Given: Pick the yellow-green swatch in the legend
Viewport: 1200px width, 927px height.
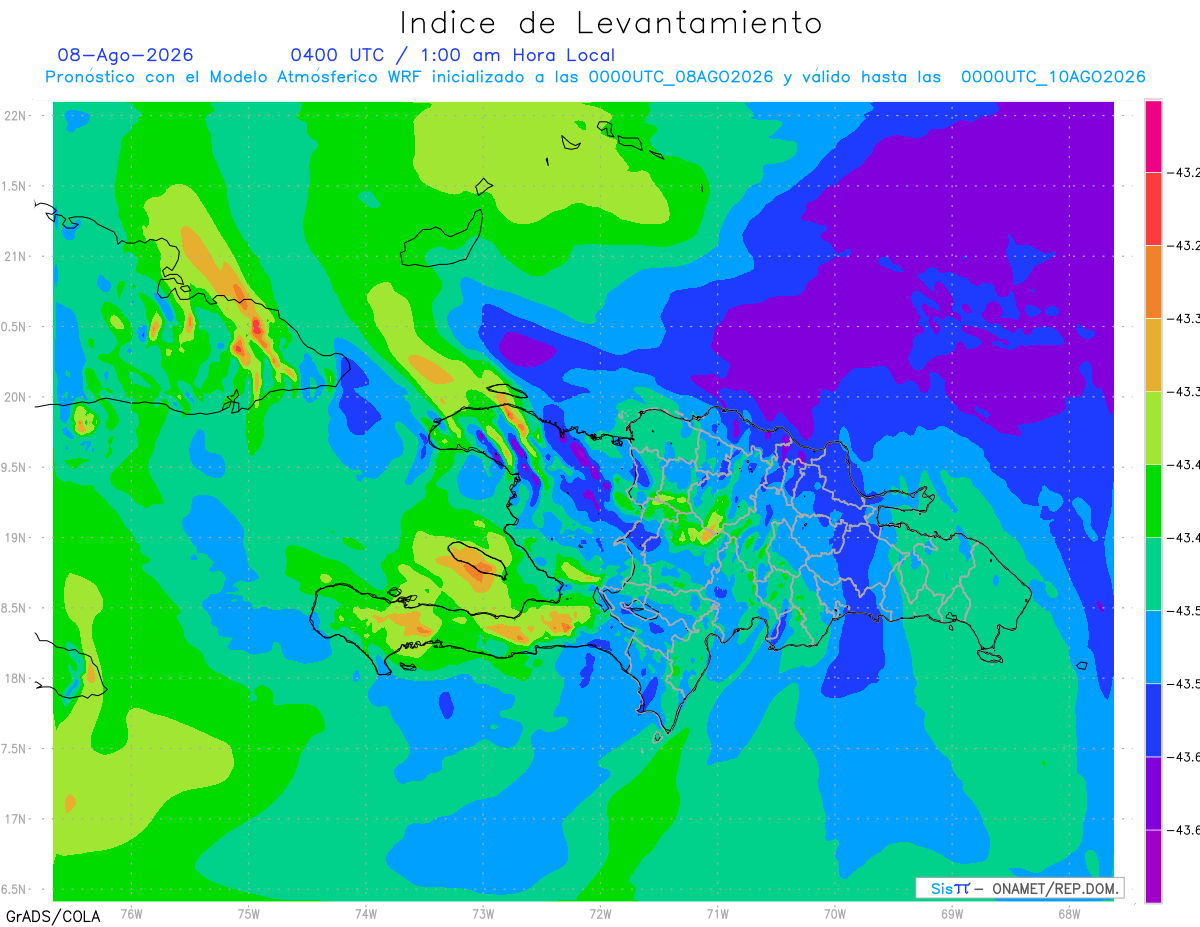Looking at the screenshot, I should point(1153,428).
